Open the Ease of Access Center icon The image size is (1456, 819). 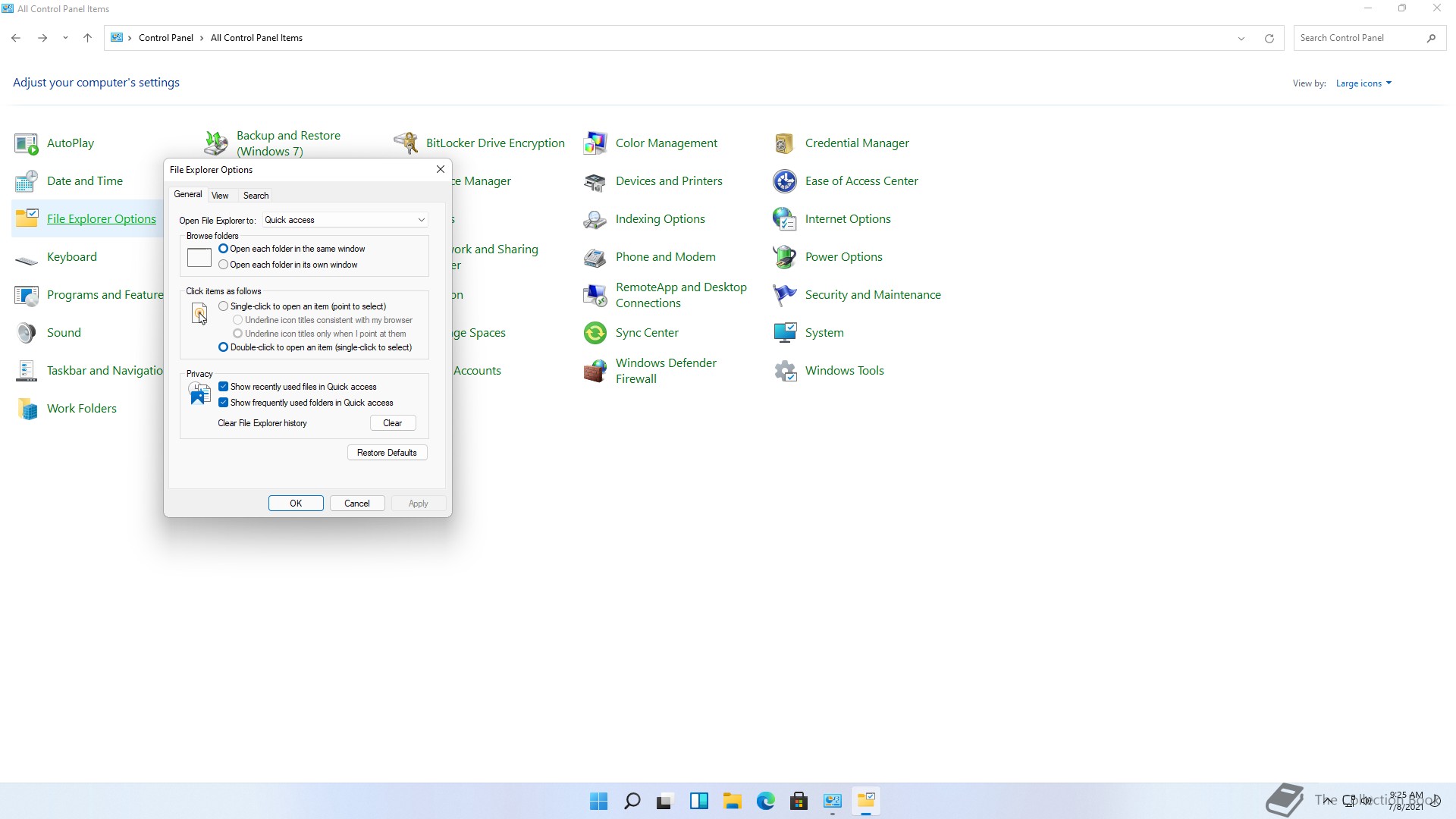click(785, 181)
